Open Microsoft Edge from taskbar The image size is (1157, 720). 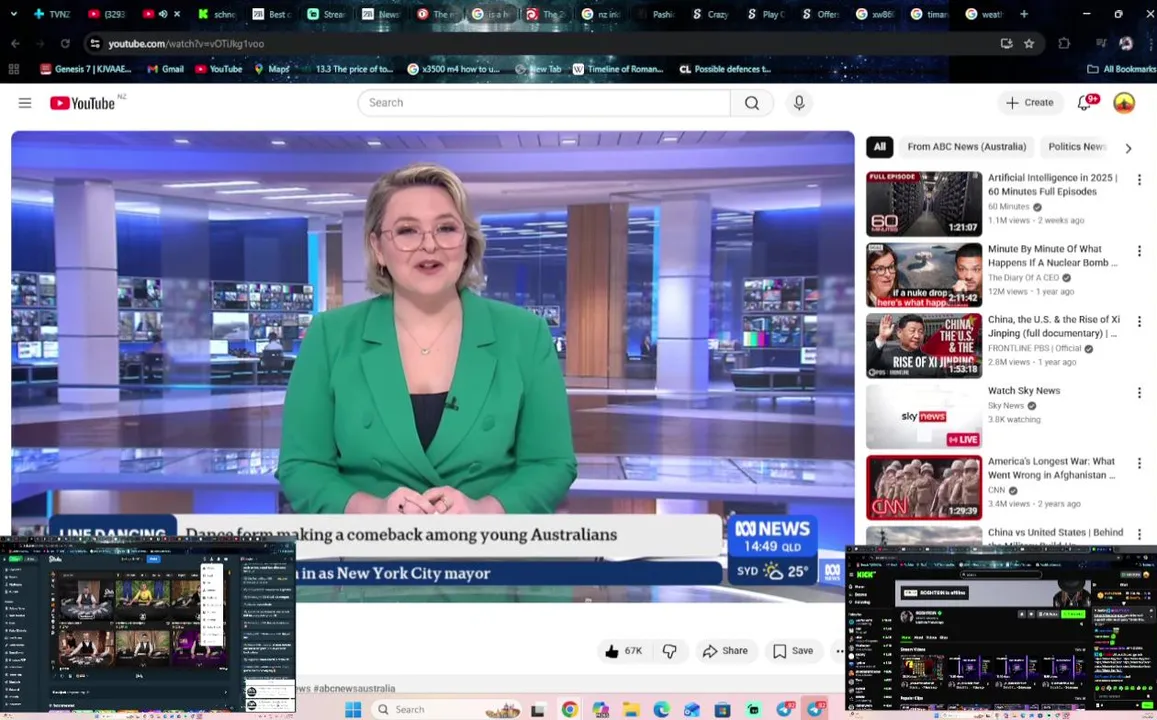pyautogui.click(x=661, y=710)
